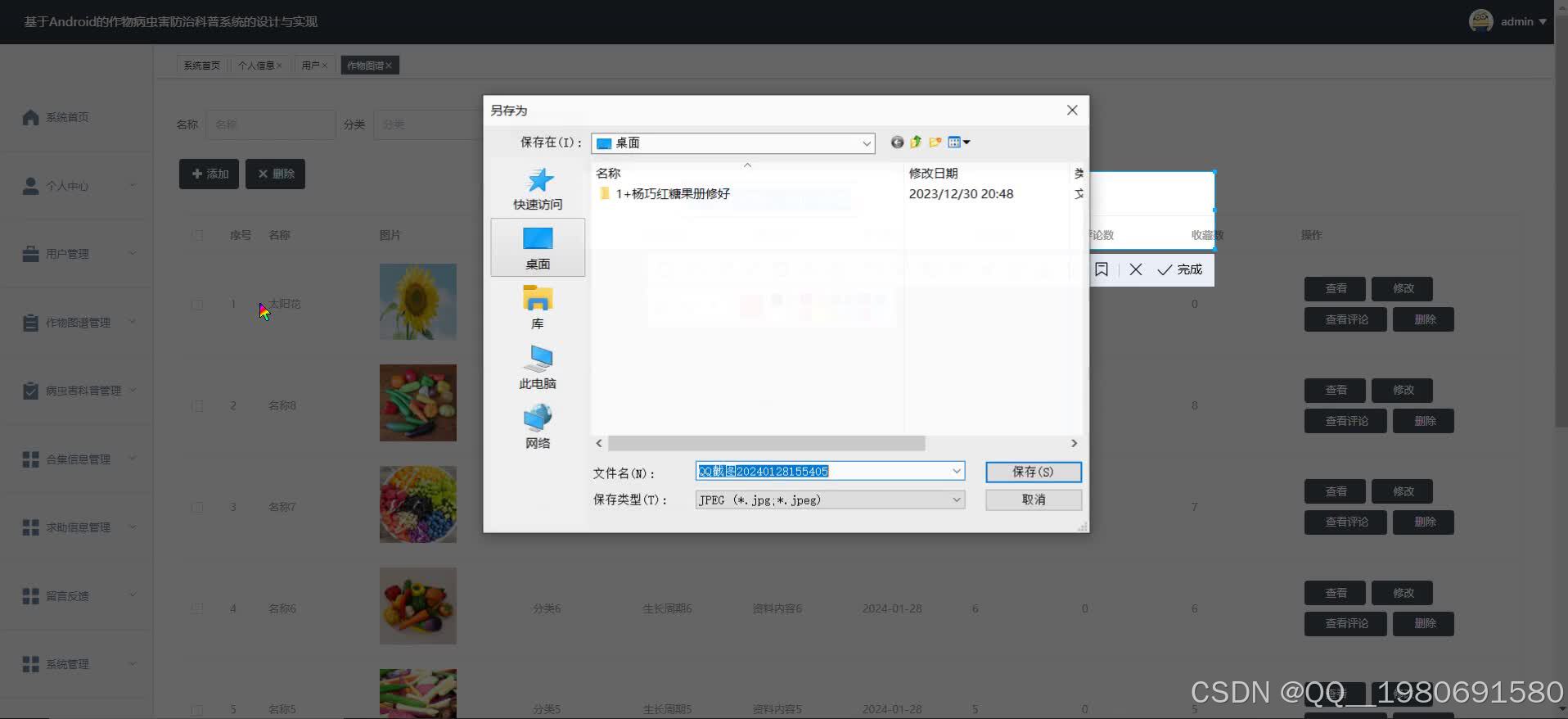This screenshot has width=1568, height=719.
Task: Sort by 名称 column header in dialog
Action: tap(608, 174)
